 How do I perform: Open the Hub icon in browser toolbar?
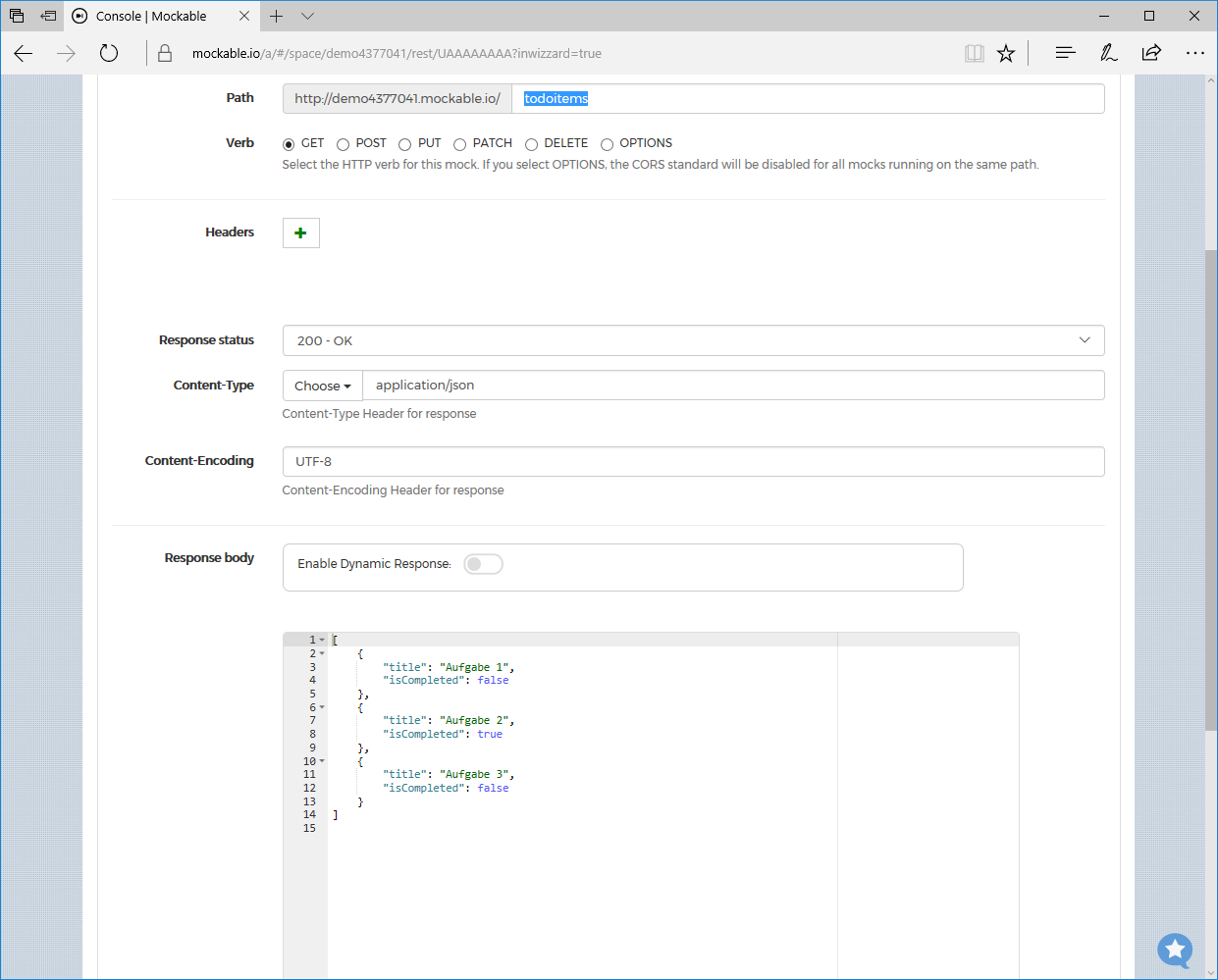[x=1065, y=53]
